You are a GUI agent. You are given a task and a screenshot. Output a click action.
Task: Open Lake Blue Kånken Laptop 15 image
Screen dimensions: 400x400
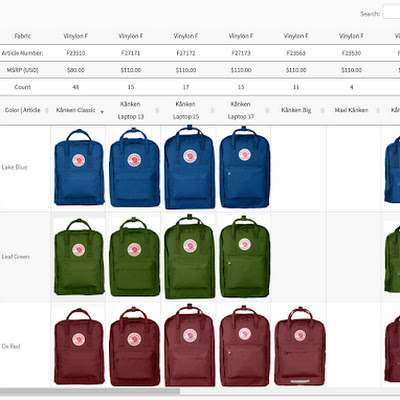click(x=190, y=167)
